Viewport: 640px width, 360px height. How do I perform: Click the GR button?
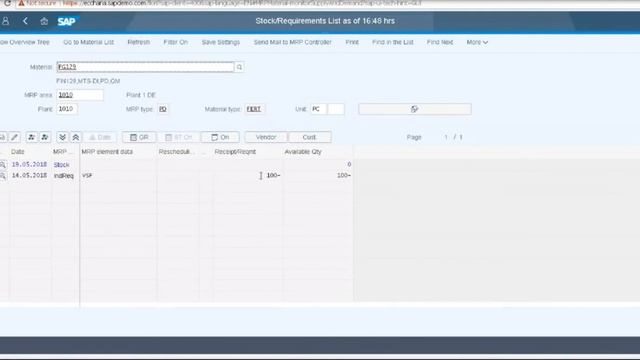tap(139, 137)
